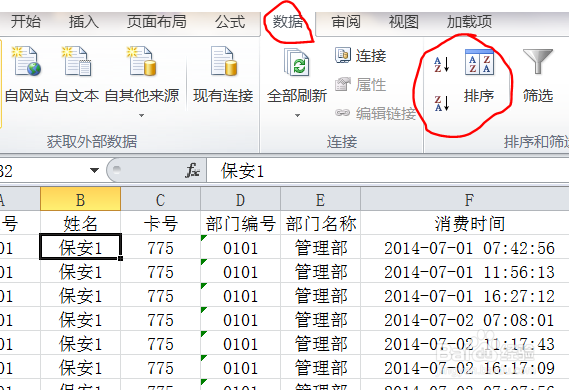Click the Refresh All (全部刷新) icon

click(297, 62)
